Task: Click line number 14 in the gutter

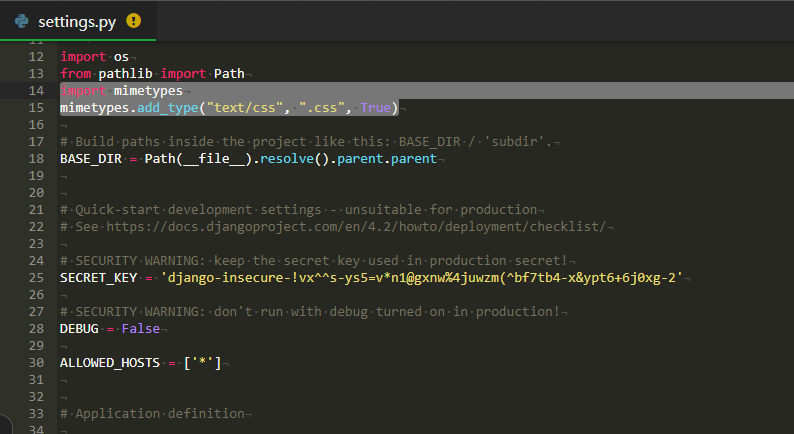Action: (36, 91)
